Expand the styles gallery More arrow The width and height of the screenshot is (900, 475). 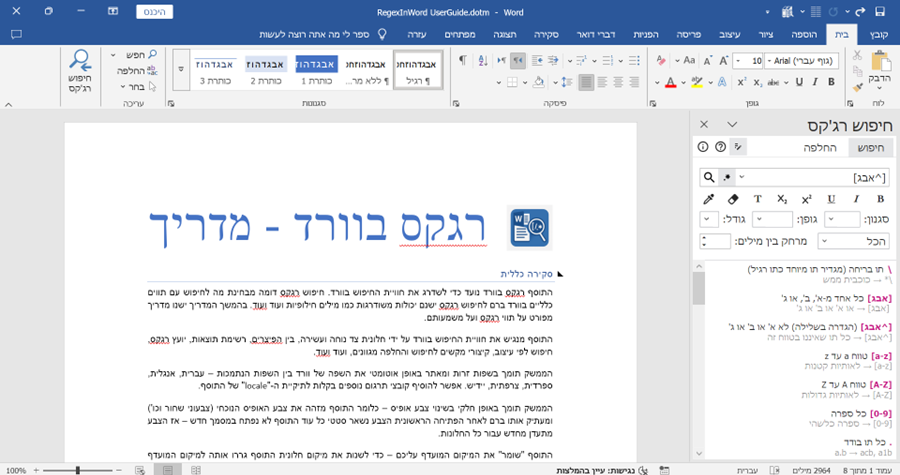tap(181, 69)
